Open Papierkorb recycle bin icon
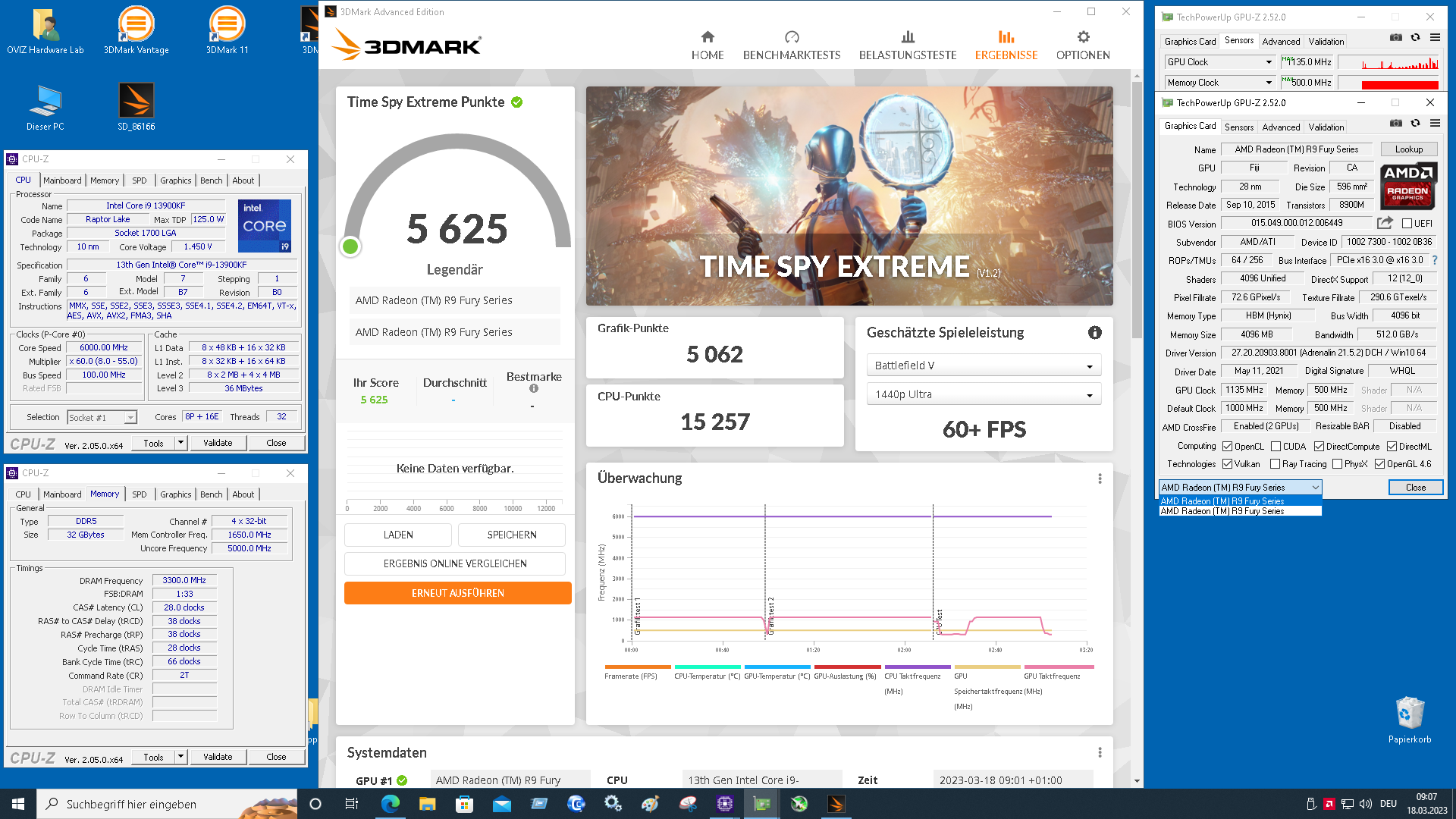Viewport: 1456px width, 819px height. pos(1410,720)
